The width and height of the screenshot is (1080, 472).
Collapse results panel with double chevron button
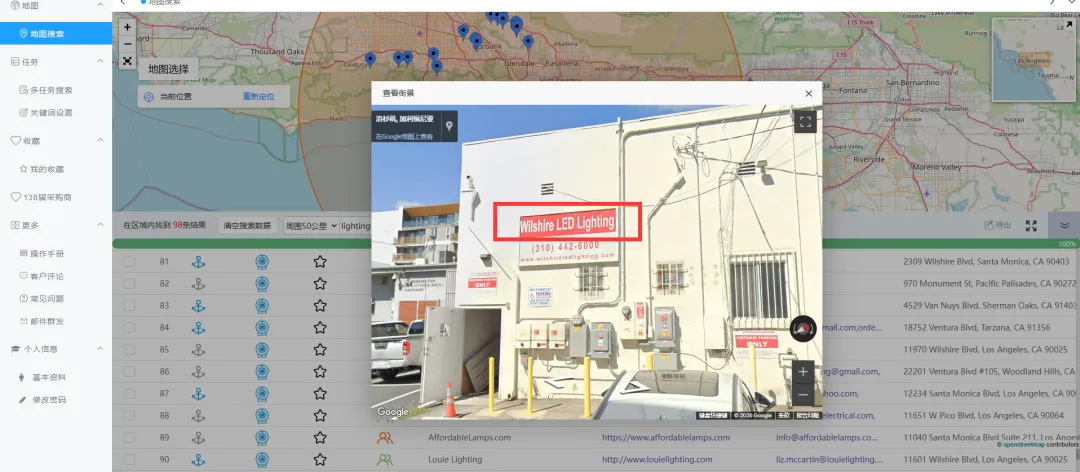pos(1064,225)
